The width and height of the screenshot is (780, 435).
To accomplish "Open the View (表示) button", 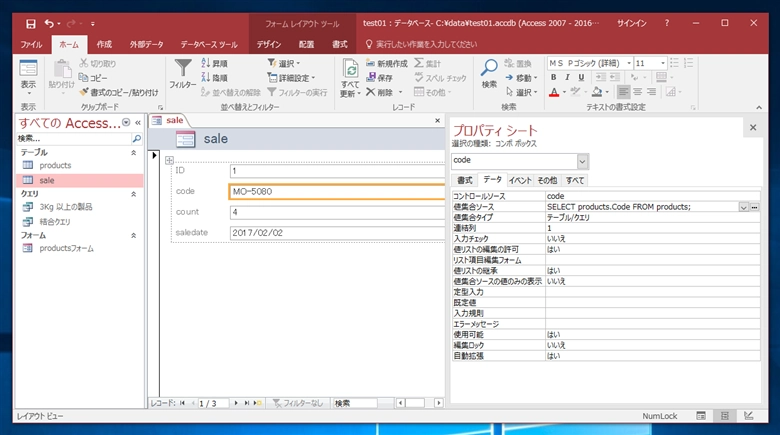I will tap(28, 78).
